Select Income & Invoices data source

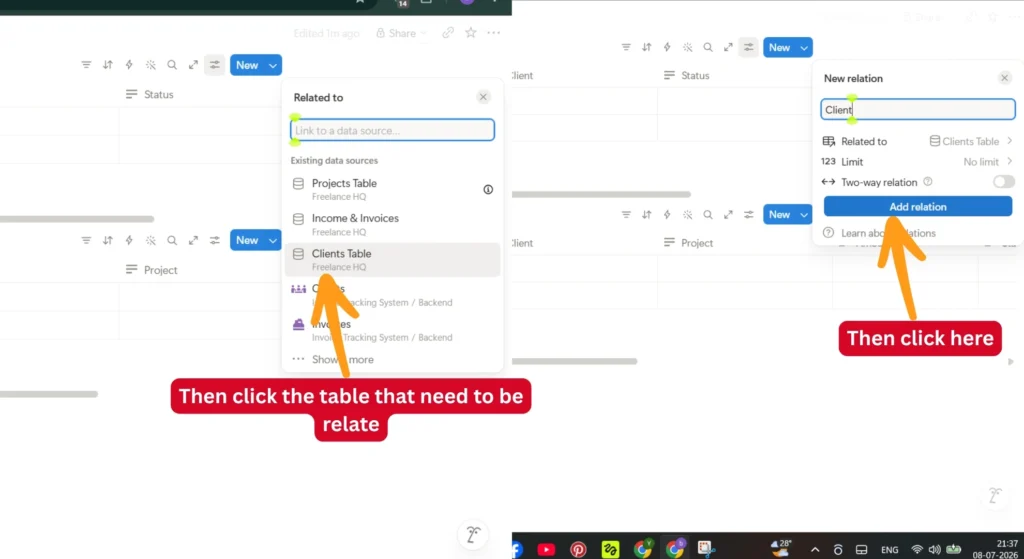pos(392,224)
